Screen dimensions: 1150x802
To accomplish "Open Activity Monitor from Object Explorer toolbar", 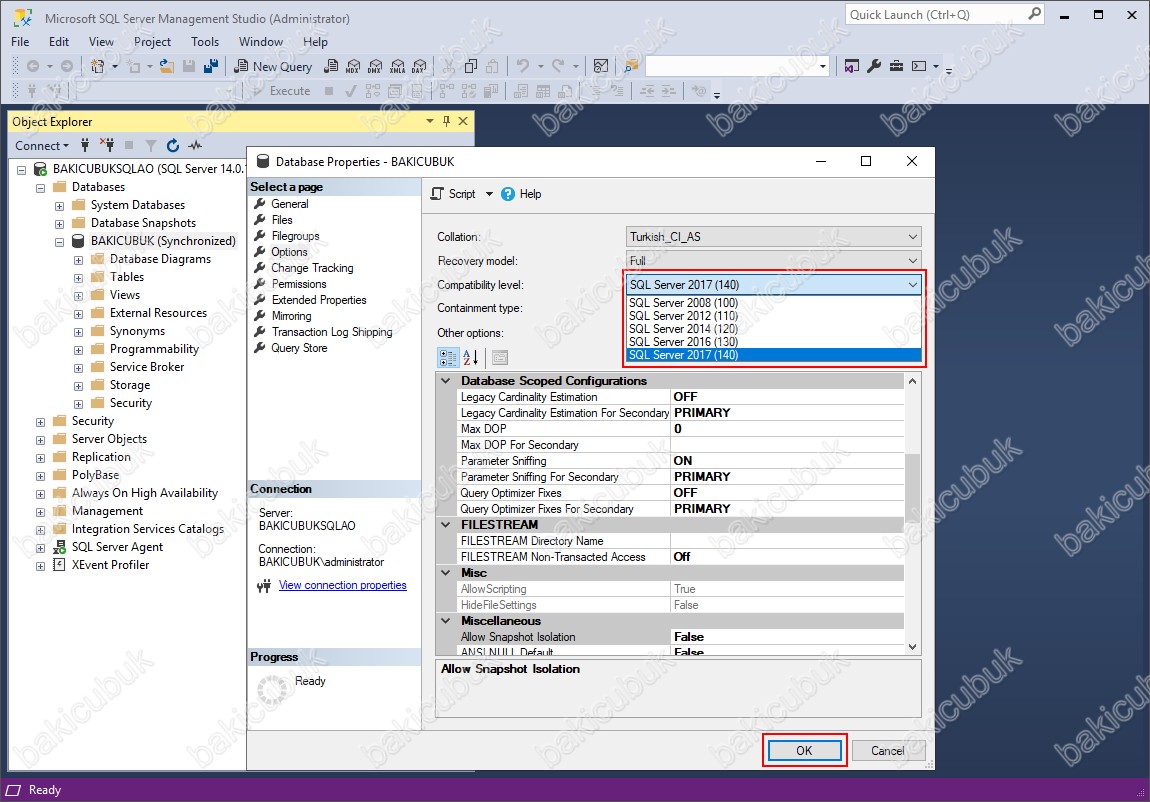I will [195, 145].
